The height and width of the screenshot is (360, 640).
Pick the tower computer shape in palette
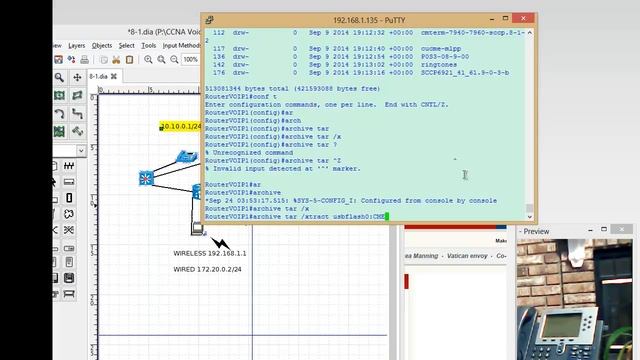(69, 262)
